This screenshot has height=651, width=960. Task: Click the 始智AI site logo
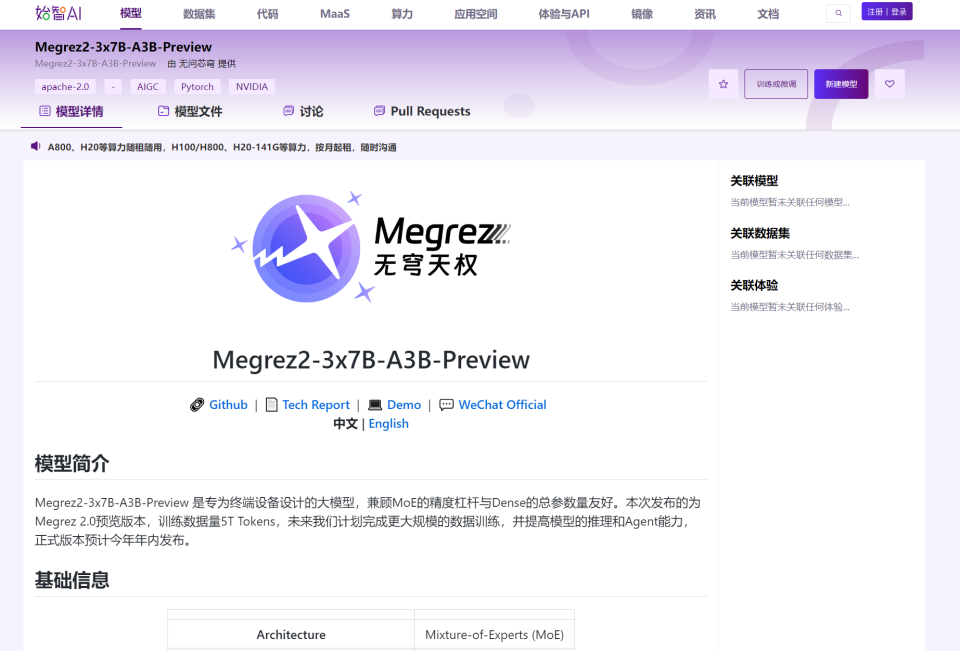click(x=58, y=13)
